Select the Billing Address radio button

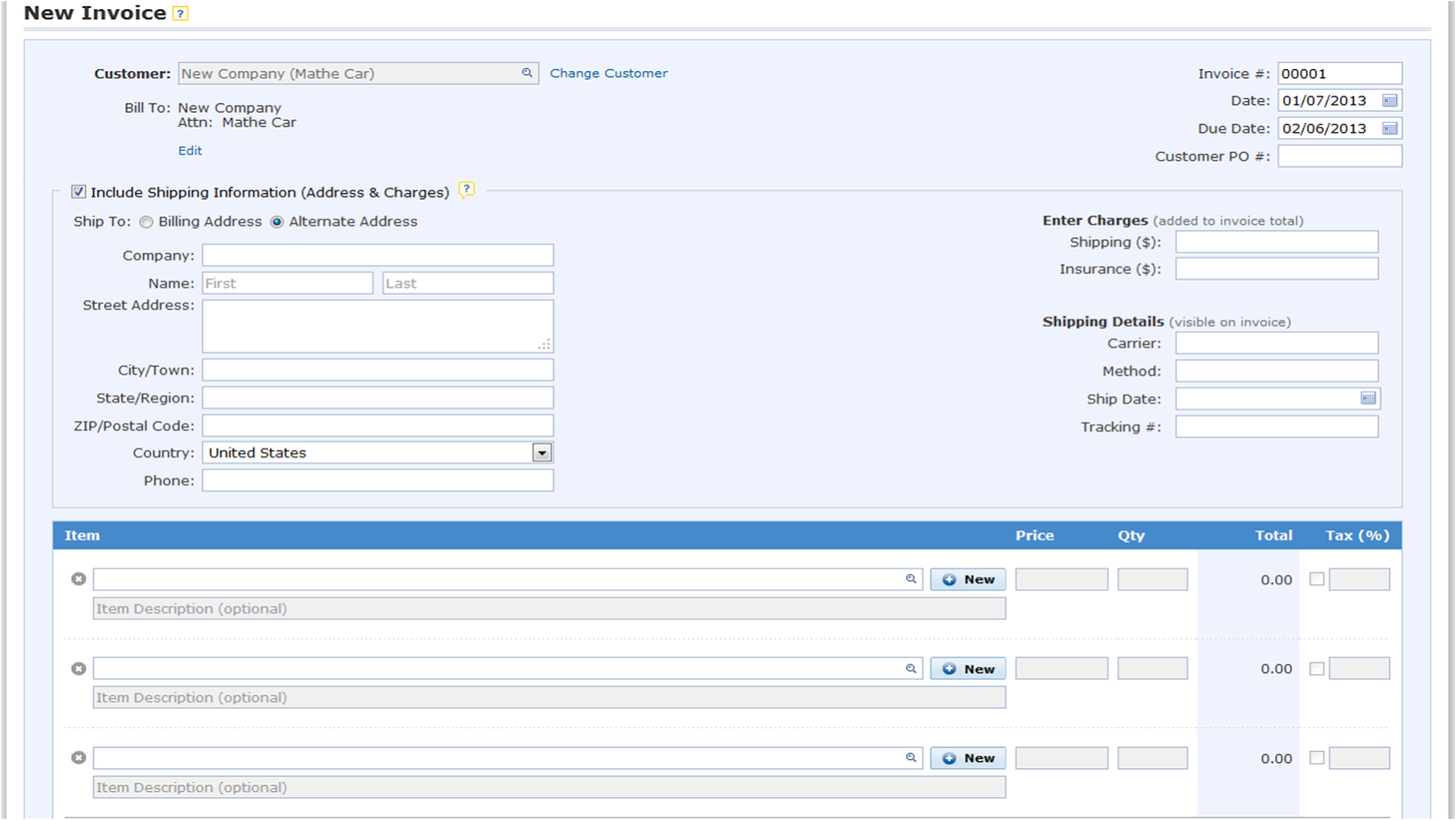[146, 221]
